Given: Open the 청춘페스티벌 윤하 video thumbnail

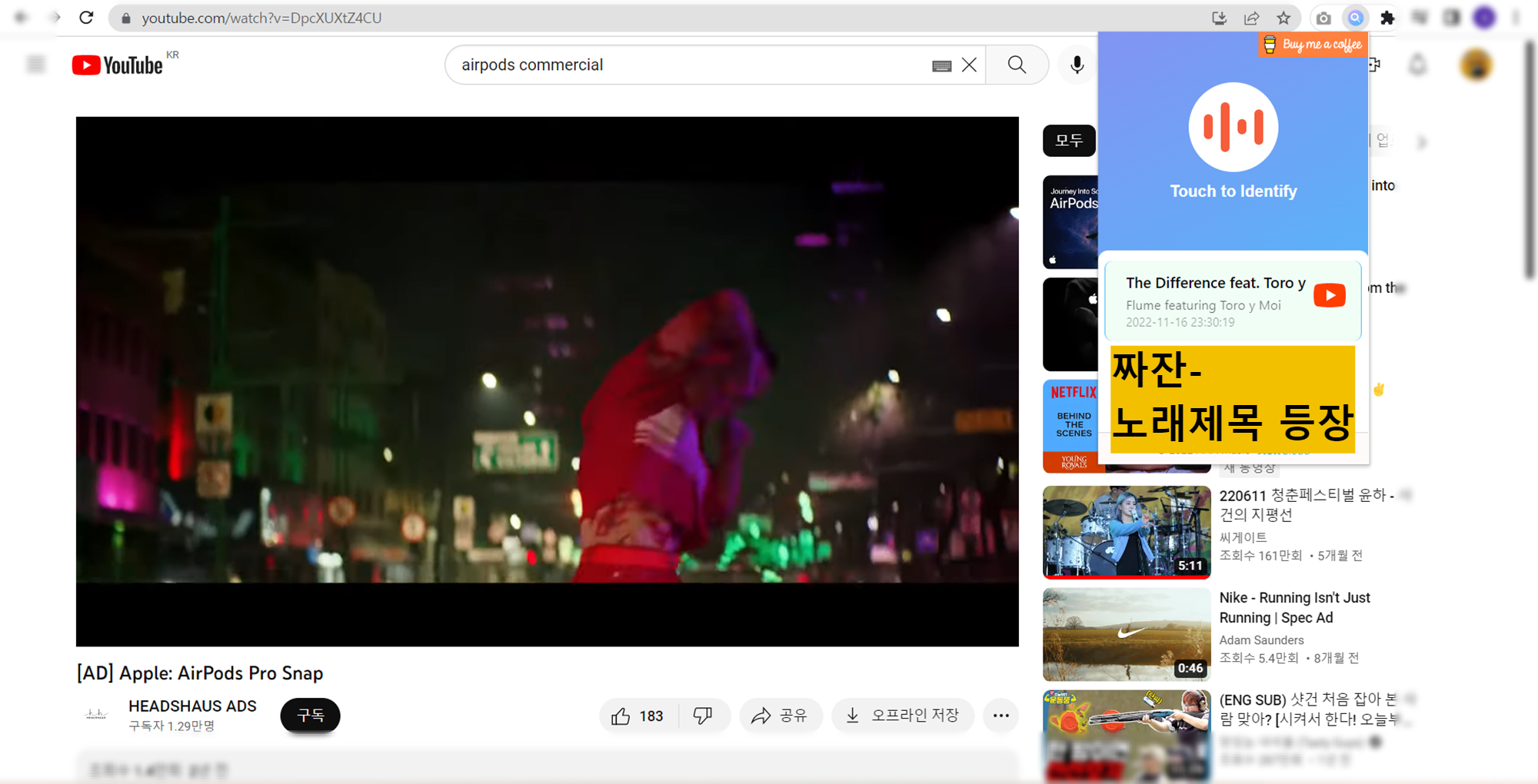Looking at the screenshot, I should pyautogui.click(x=1127, y=532).
